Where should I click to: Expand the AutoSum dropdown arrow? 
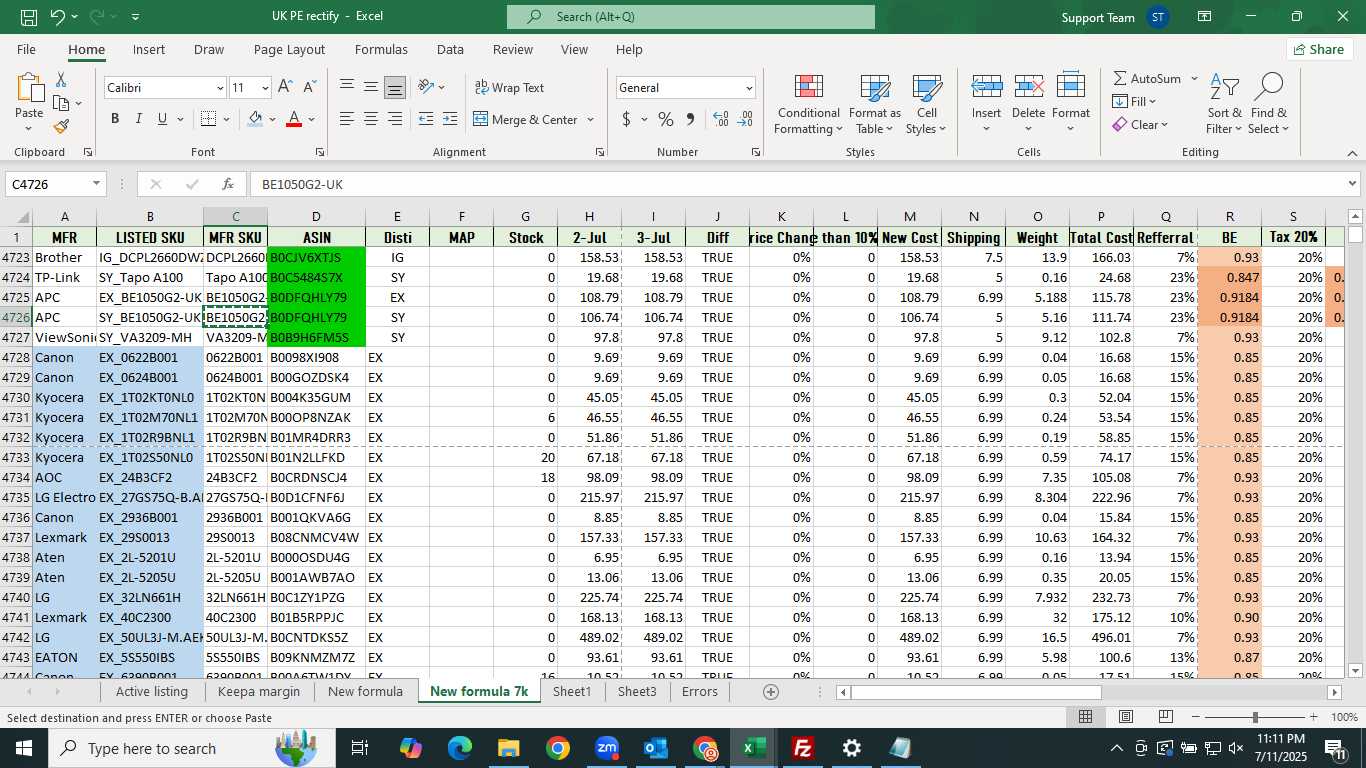click(1194, 78)
